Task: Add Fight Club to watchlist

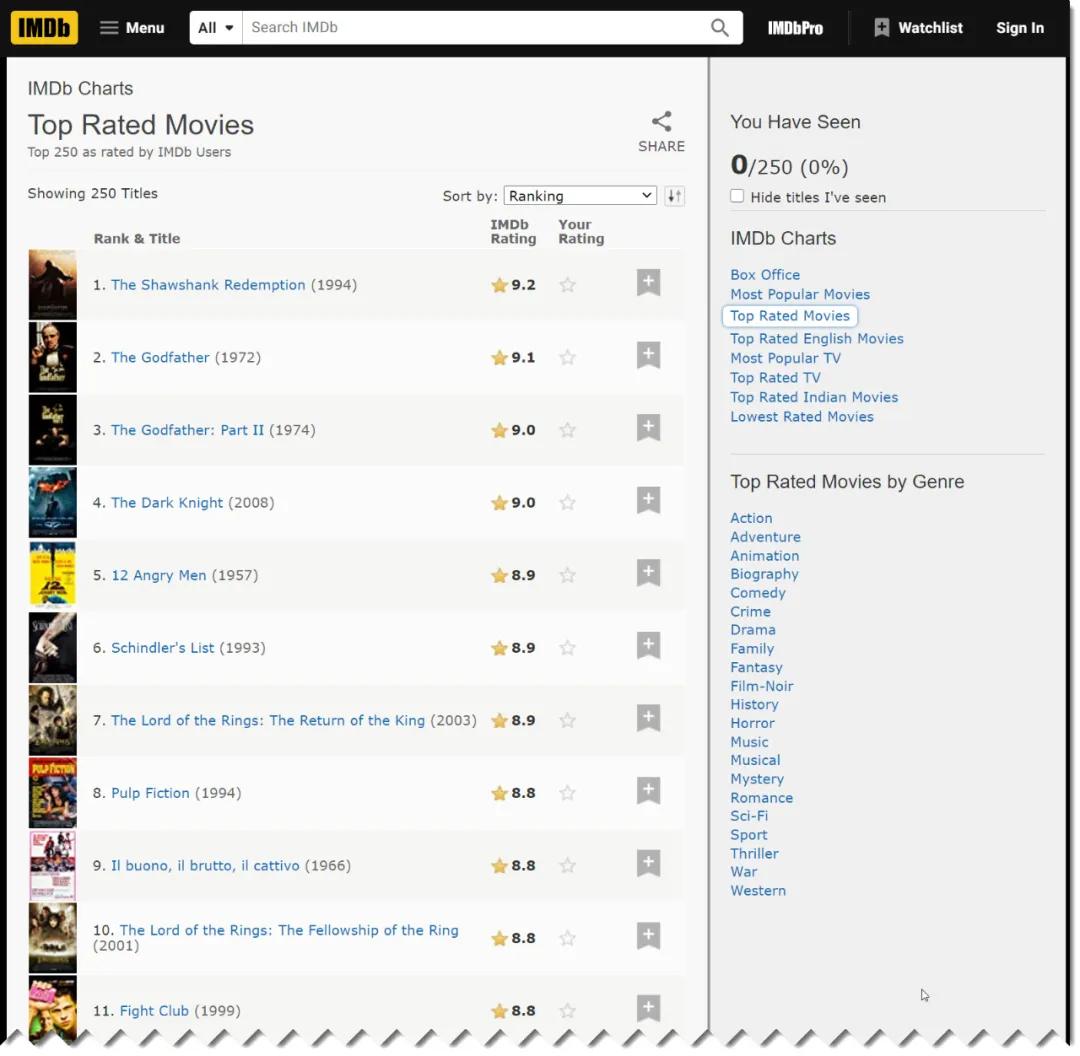Action: point(648,1008)
